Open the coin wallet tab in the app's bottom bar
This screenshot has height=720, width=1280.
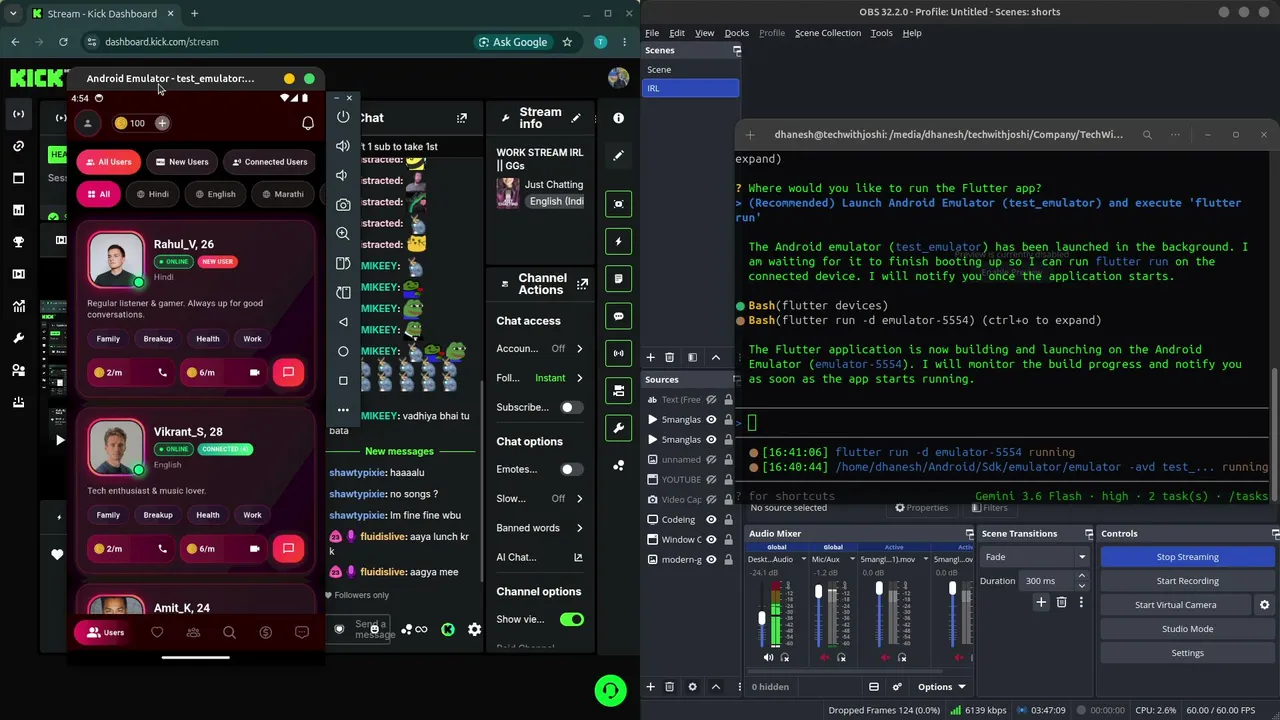point(265,632)
